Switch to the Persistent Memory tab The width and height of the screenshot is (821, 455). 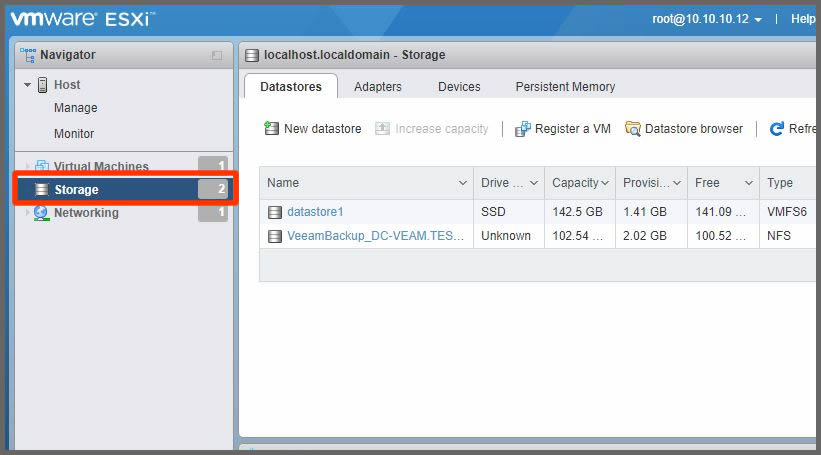tap(565, 86)
